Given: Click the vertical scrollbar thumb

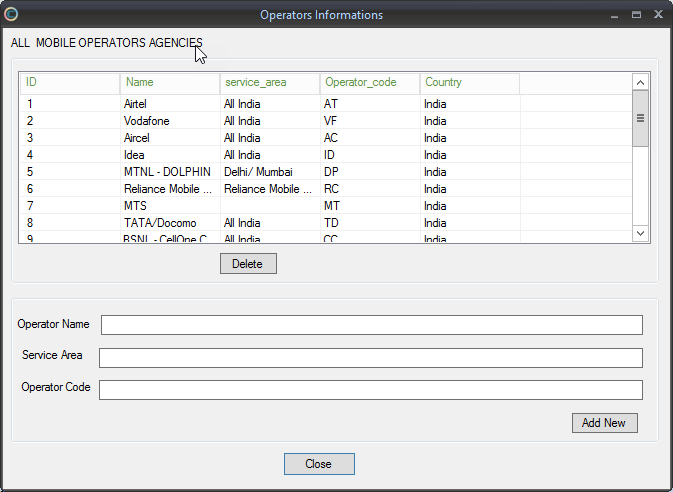Looking at the screenshot, I should click(x=640, y=118).
